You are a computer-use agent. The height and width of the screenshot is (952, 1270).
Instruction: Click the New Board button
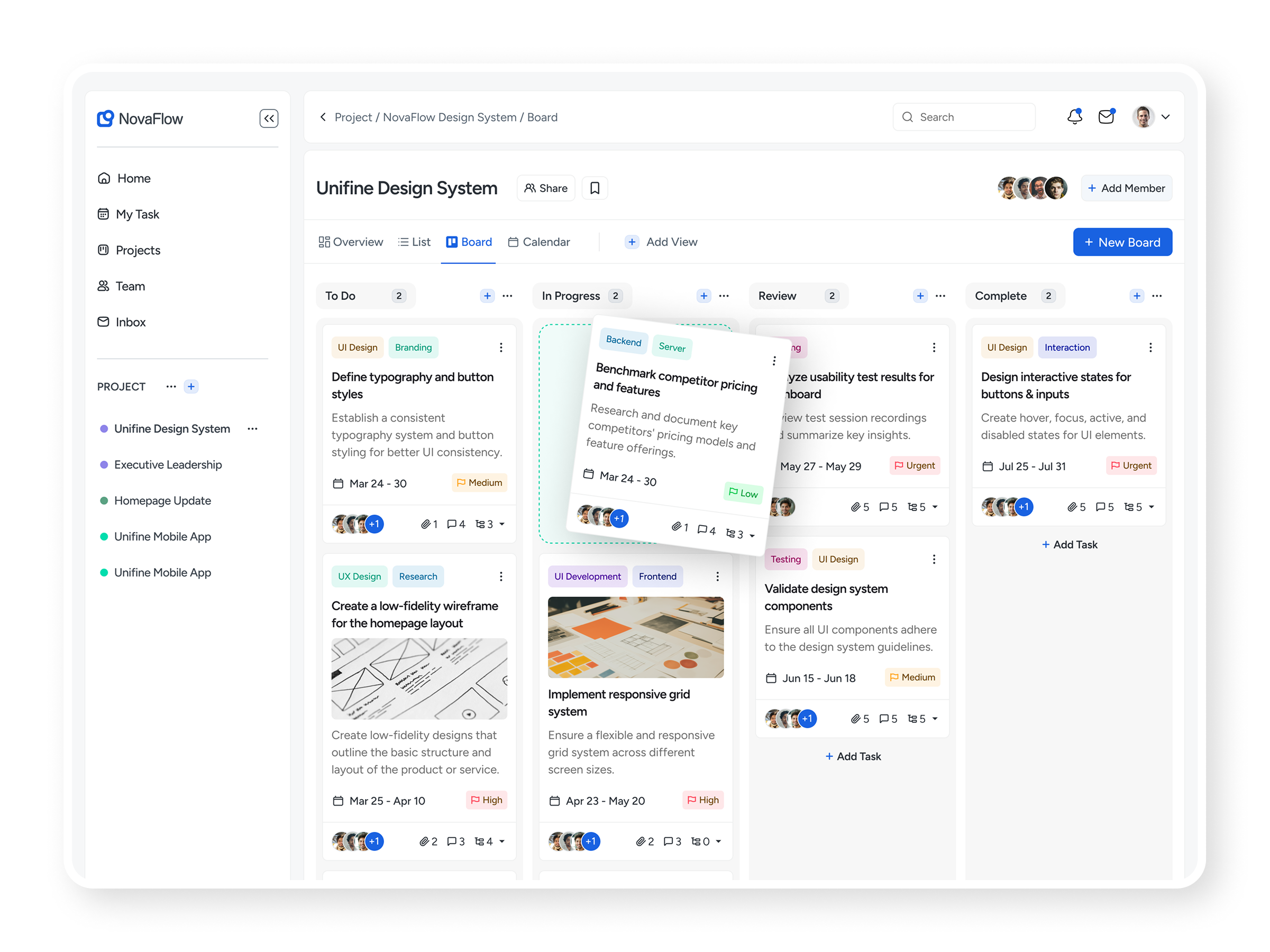point(1122,242)
